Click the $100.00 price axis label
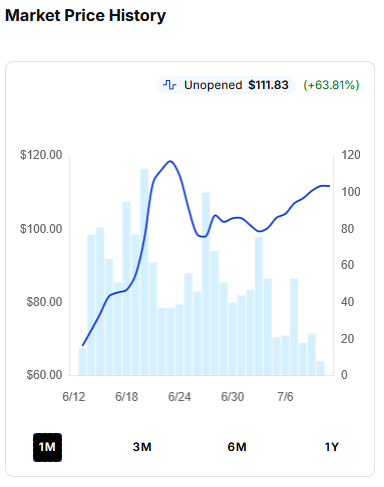The width and height of the screenshot is (384, 487). [41, 229]
